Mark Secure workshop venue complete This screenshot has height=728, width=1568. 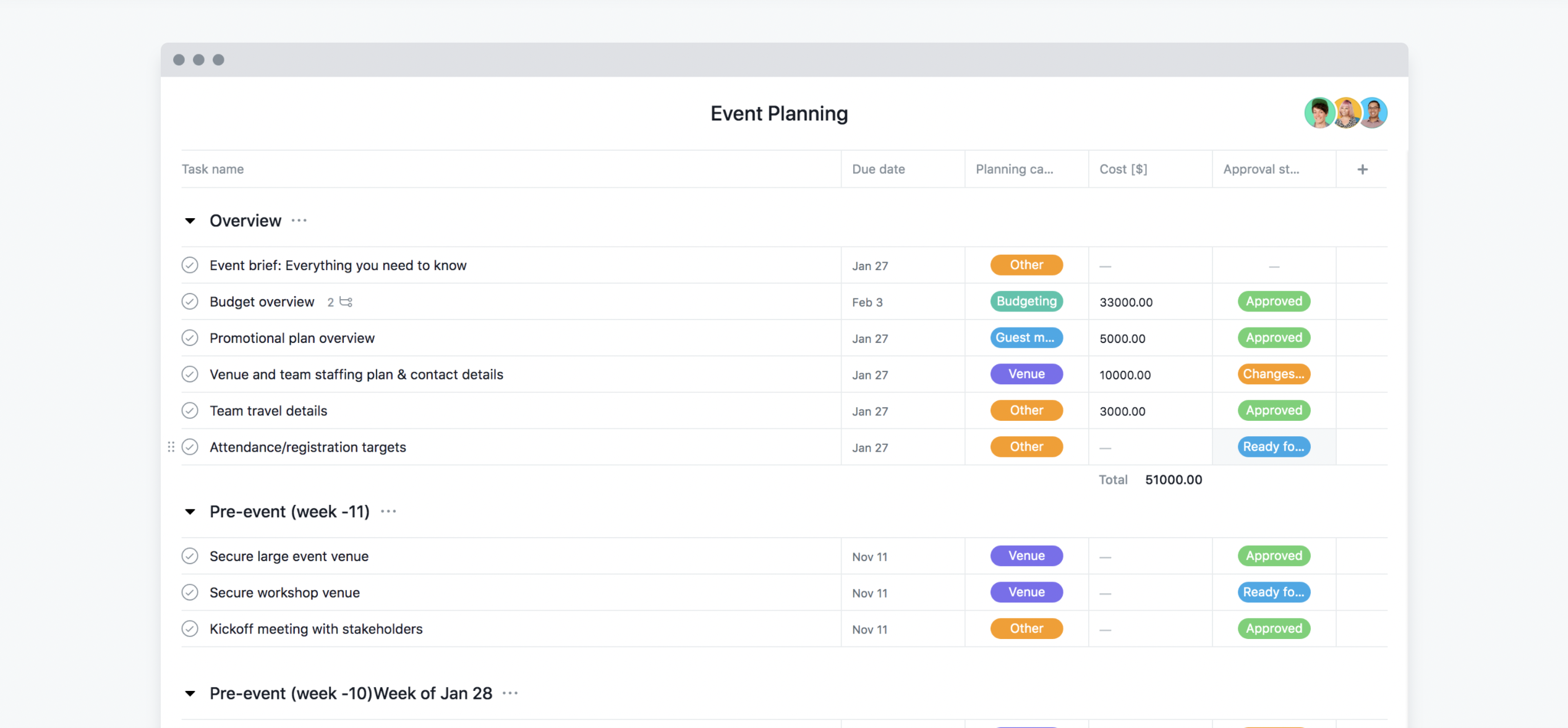[x=190, y=593]
